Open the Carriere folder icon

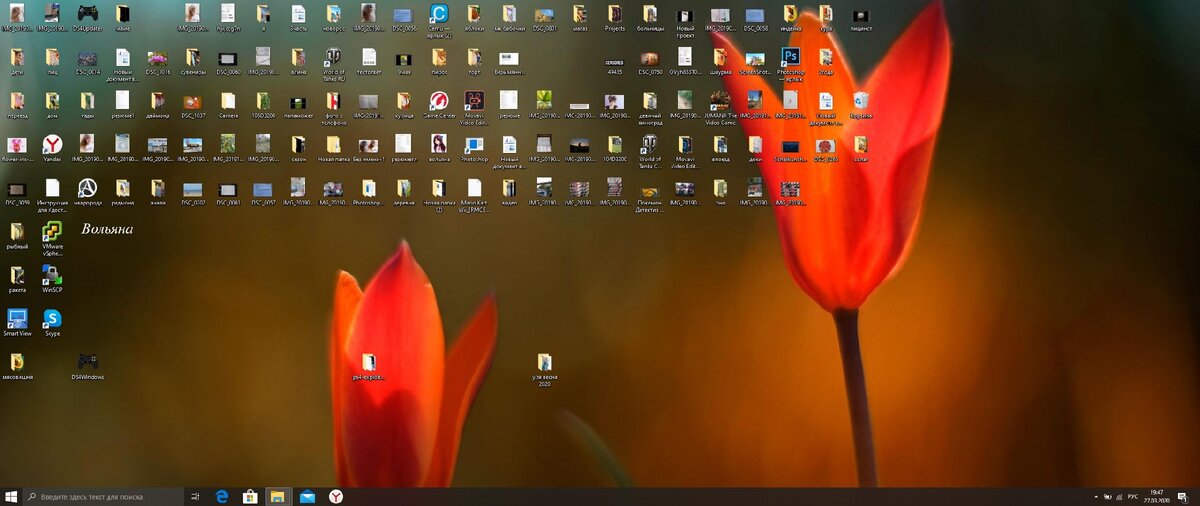click(x=228, y=103)
